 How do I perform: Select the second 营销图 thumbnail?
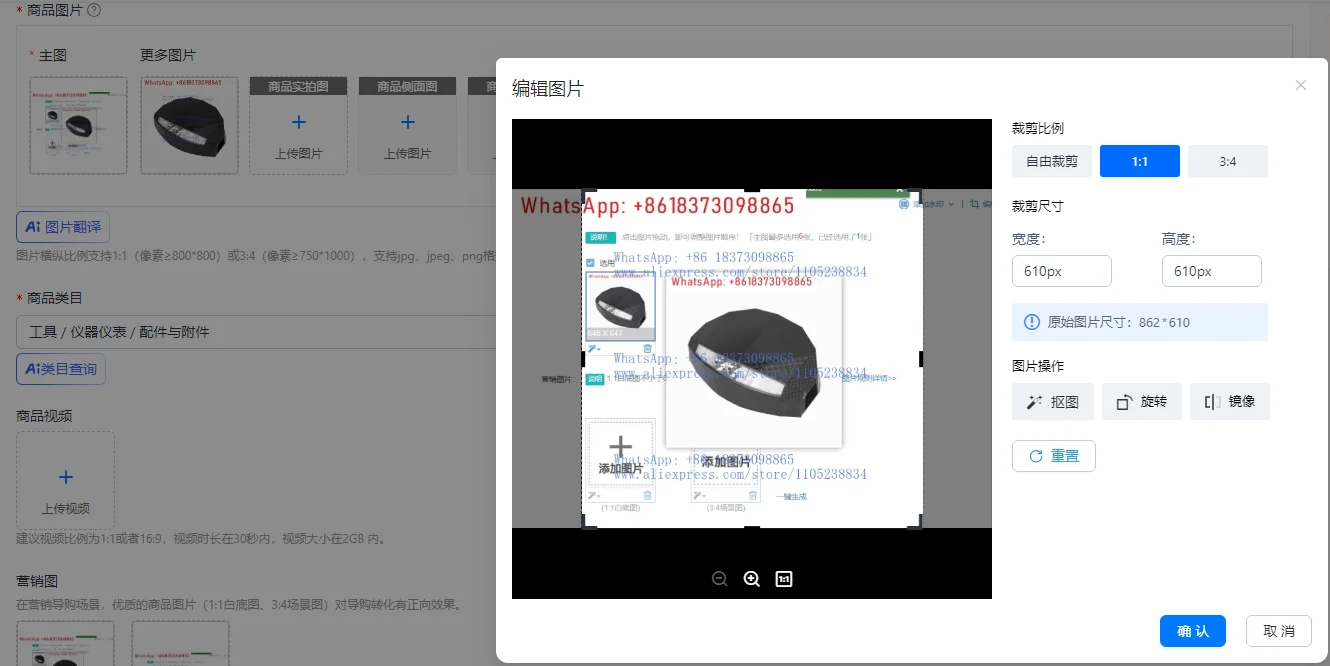coord(181,643)
